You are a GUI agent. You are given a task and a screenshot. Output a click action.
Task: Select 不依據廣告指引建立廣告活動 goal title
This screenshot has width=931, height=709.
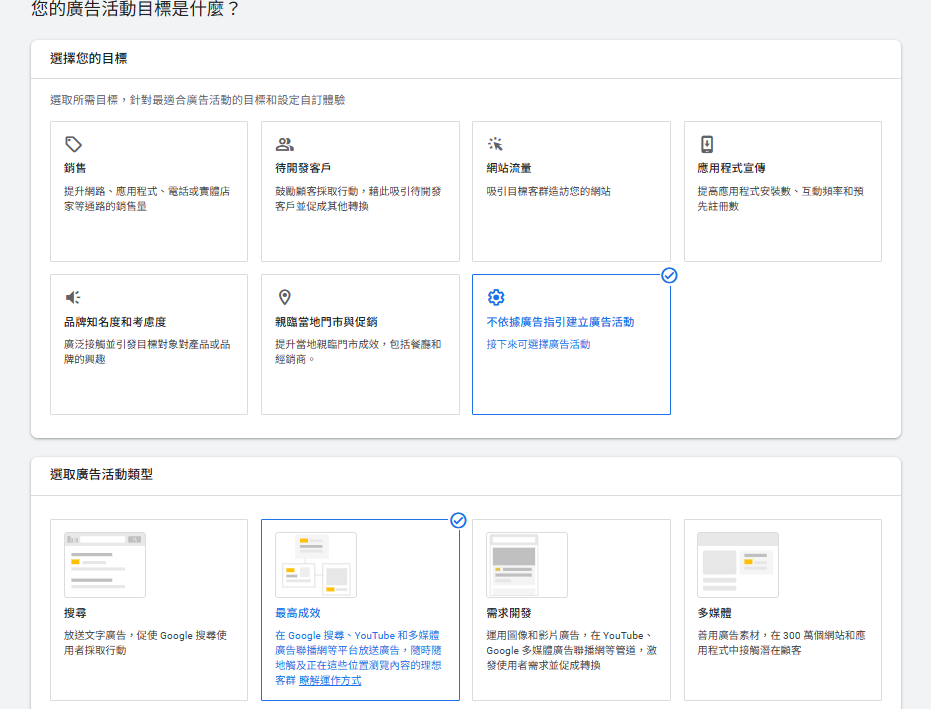pos(560,322)
